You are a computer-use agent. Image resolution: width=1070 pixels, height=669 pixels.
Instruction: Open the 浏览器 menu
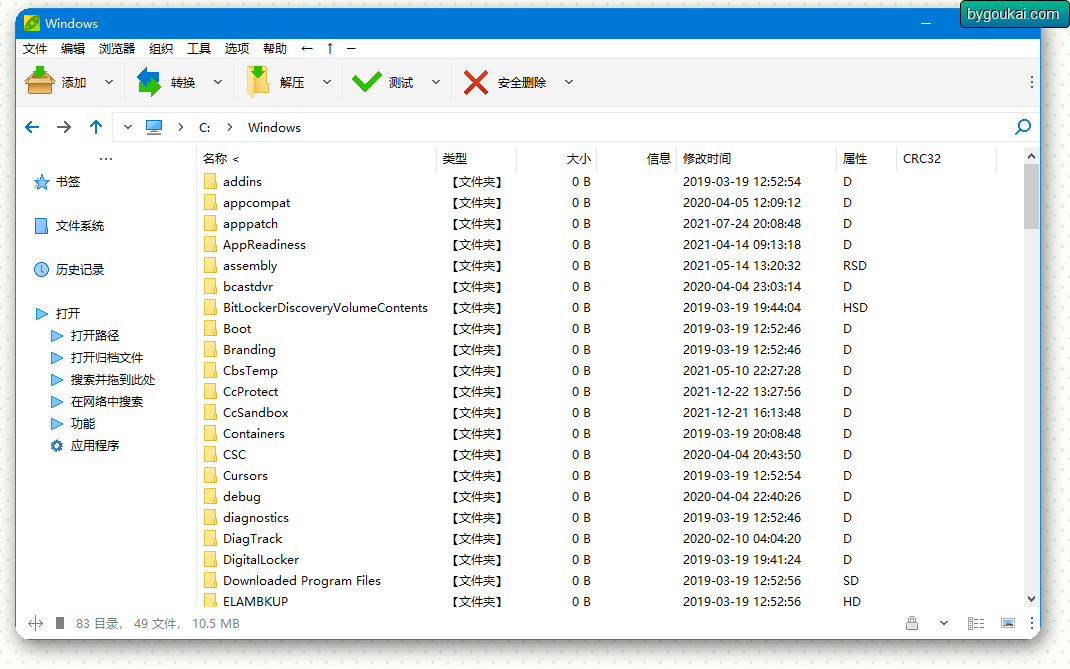point(117,48)
